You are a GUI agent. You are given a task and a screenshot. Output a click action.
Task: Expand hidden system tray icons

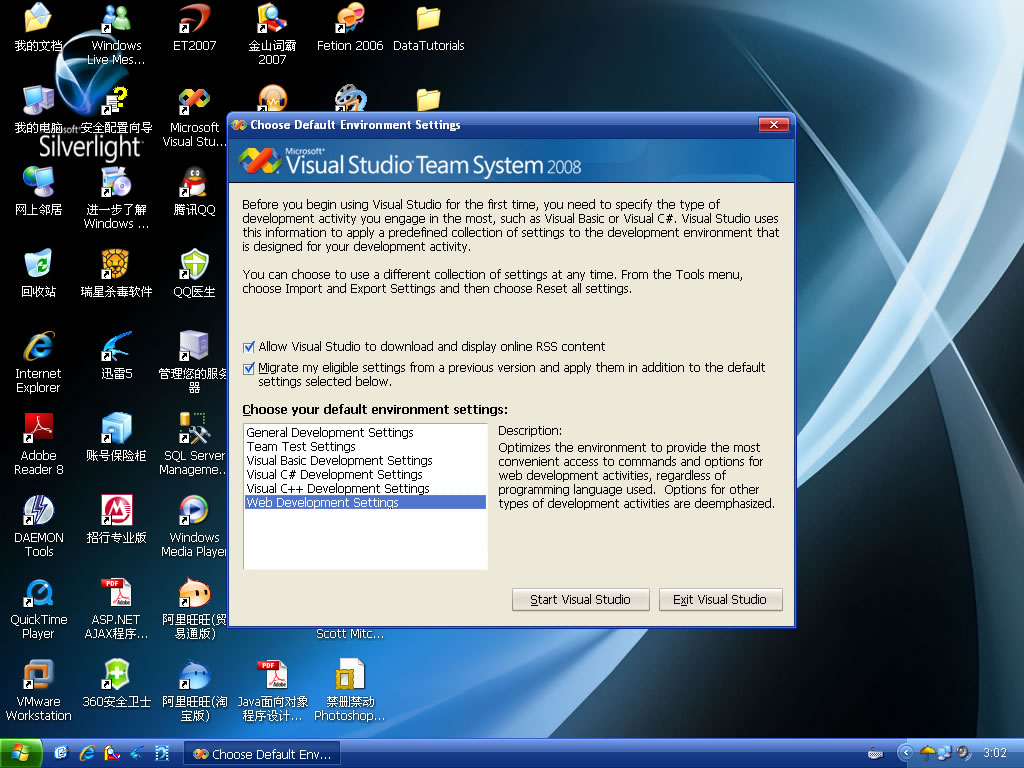(x=906, y=752)
